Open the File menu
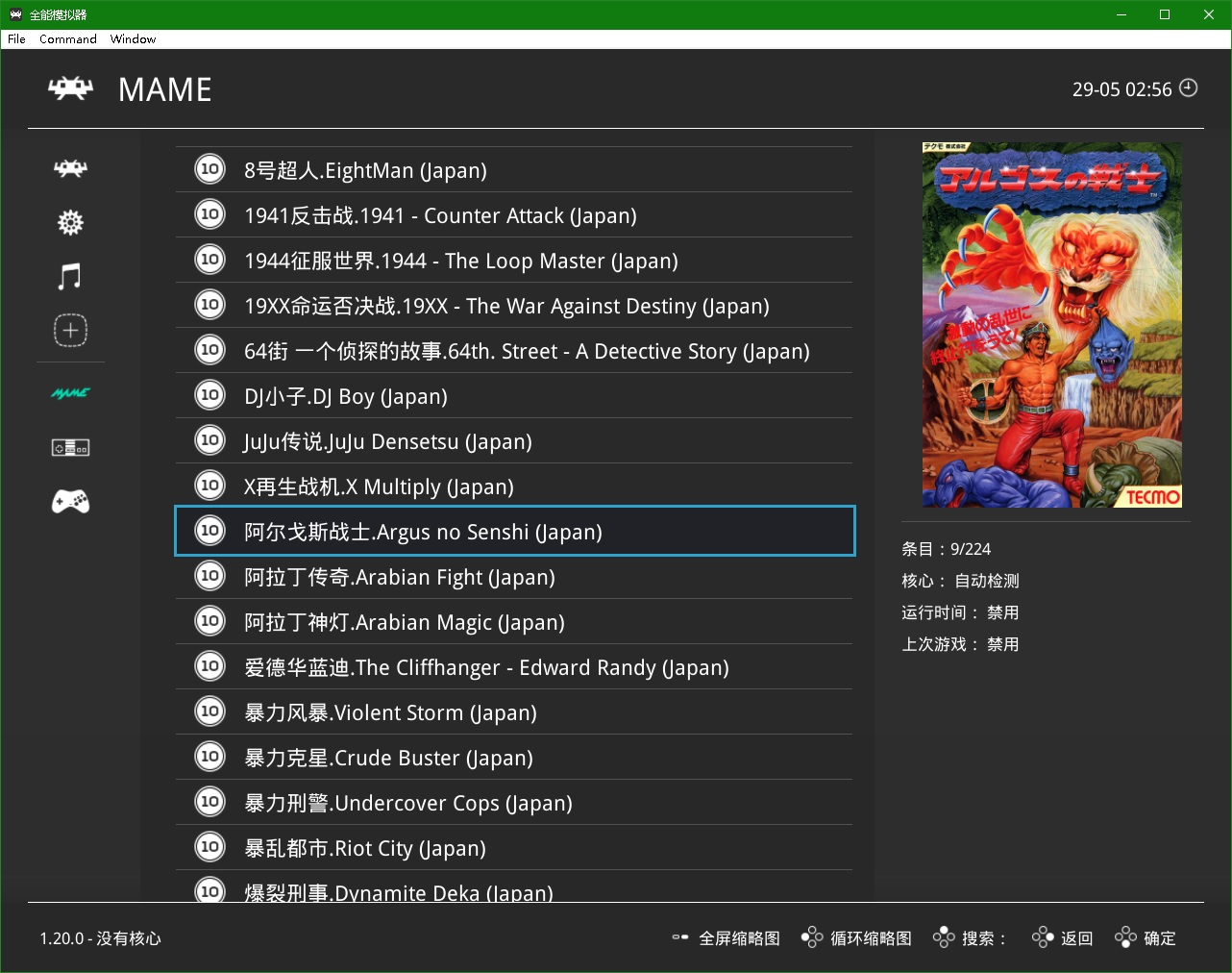Image resolution: width=1232 pixels, height=973 pixels. [x=16, y=39]
